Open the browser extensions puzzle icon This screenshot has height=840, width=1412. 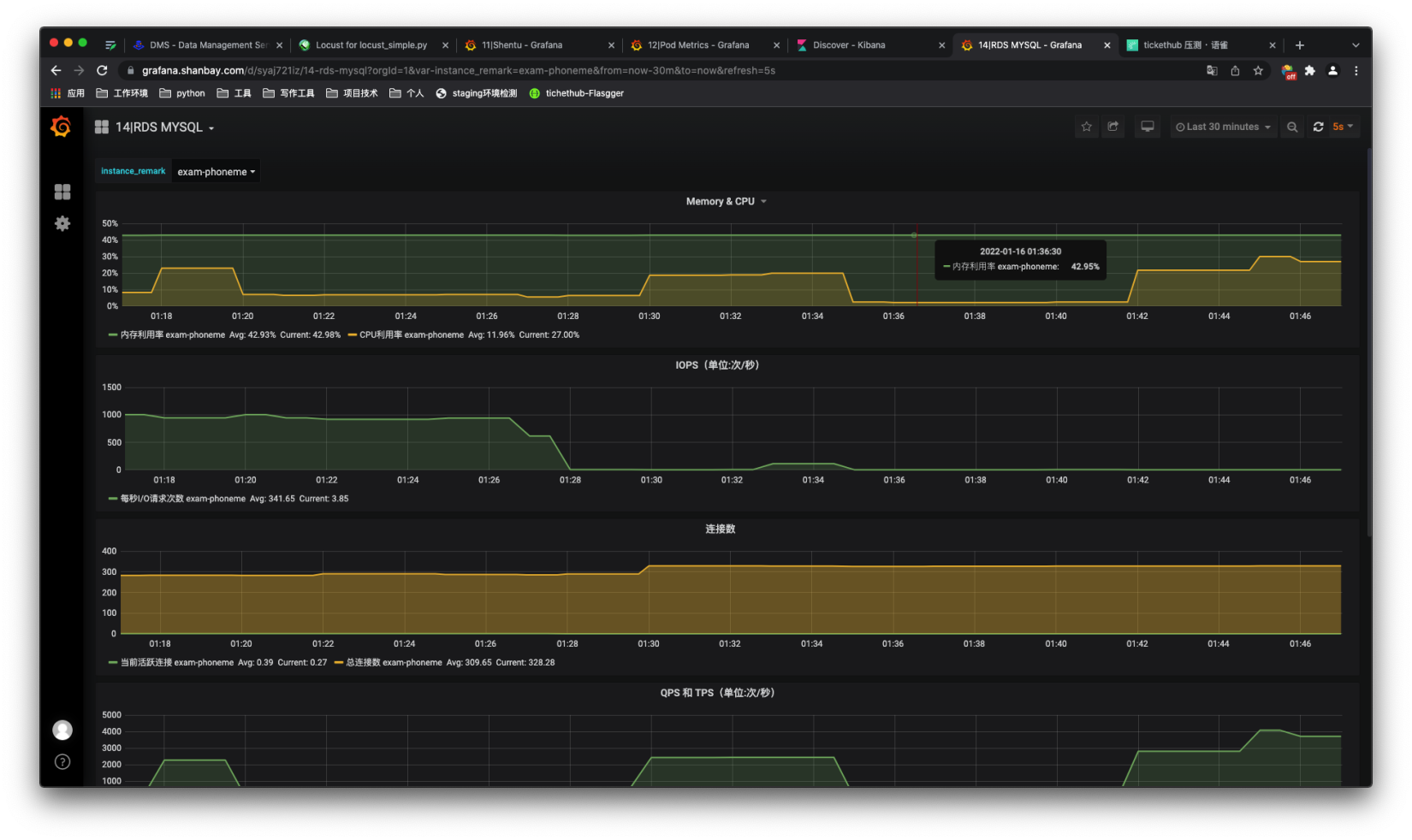pyautogui.click(x=1309, y=70)
